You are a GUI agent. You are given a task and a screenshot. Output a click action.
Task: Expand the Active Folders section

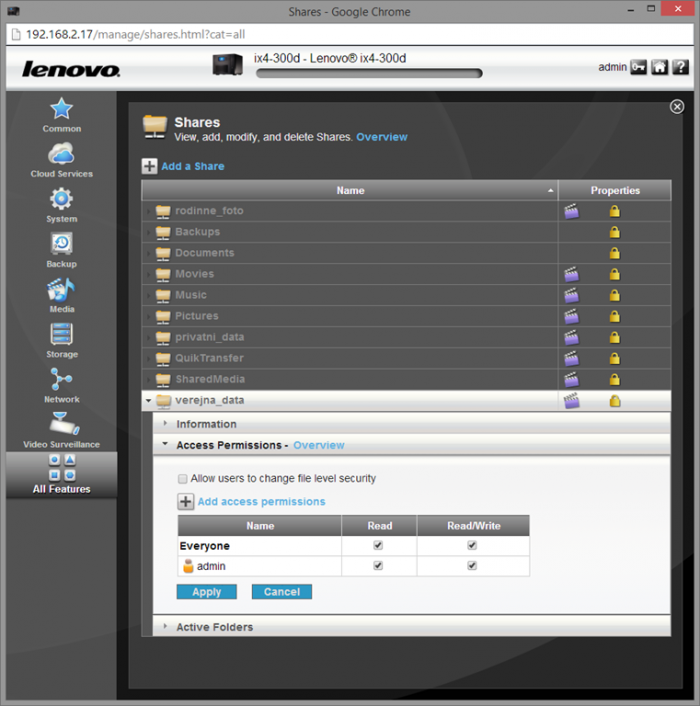[x=214, y=627]
